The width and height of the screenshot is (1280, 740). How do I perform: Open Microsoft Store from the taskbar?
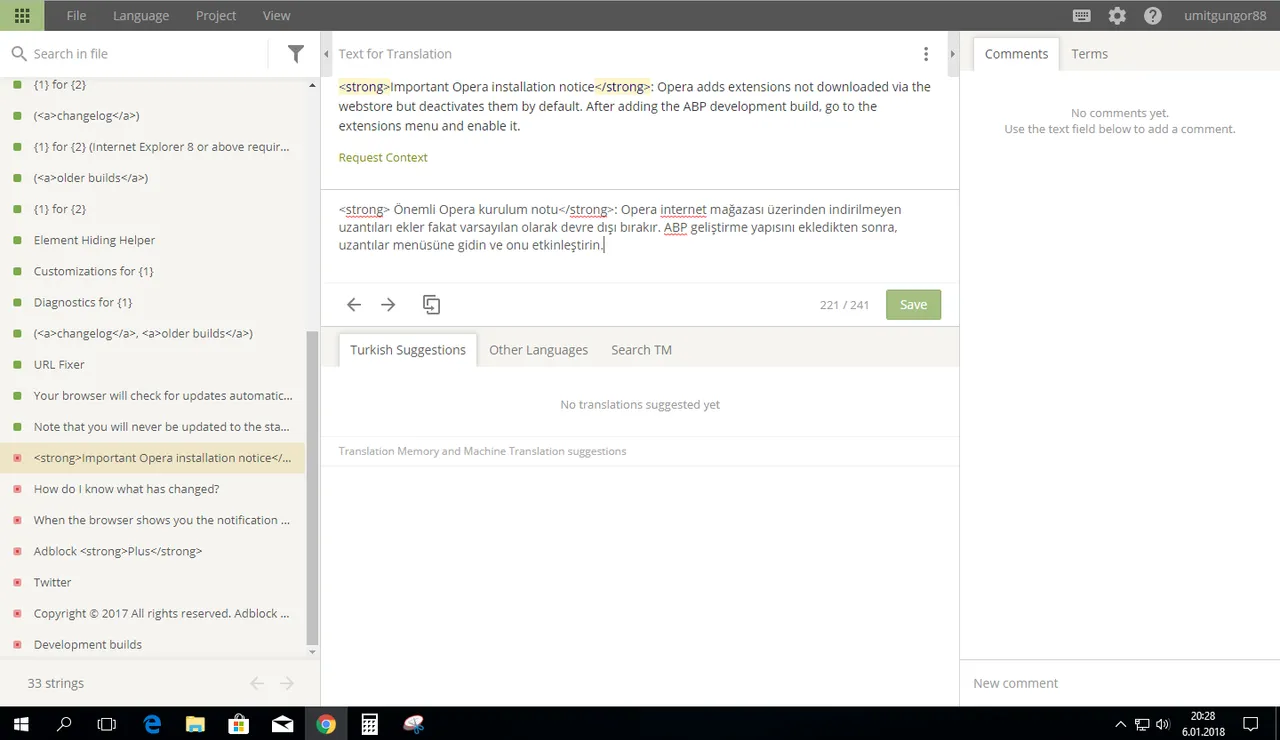point(239,724)
